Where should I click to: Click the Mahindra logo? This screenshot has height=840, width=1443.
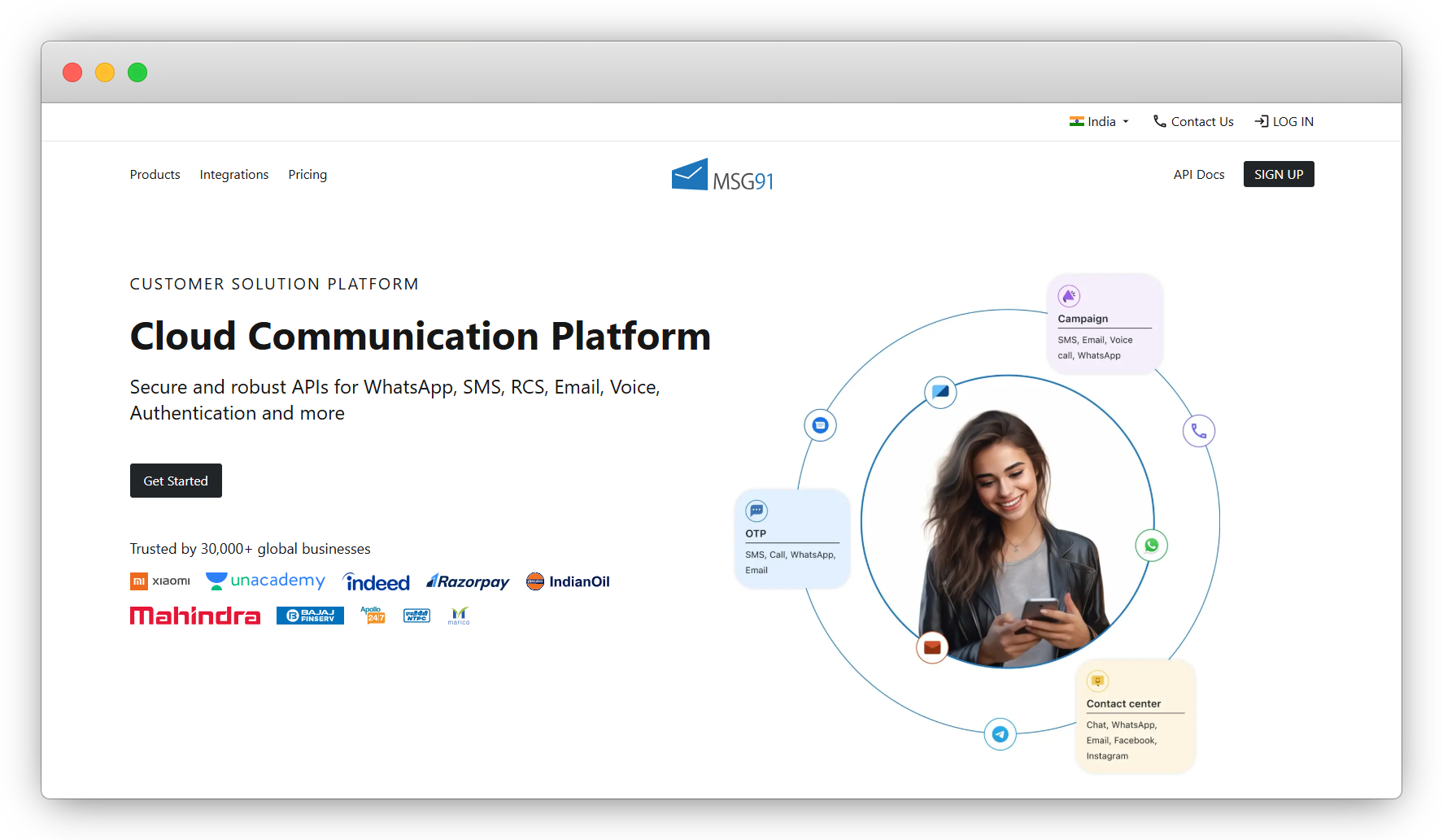195,616
